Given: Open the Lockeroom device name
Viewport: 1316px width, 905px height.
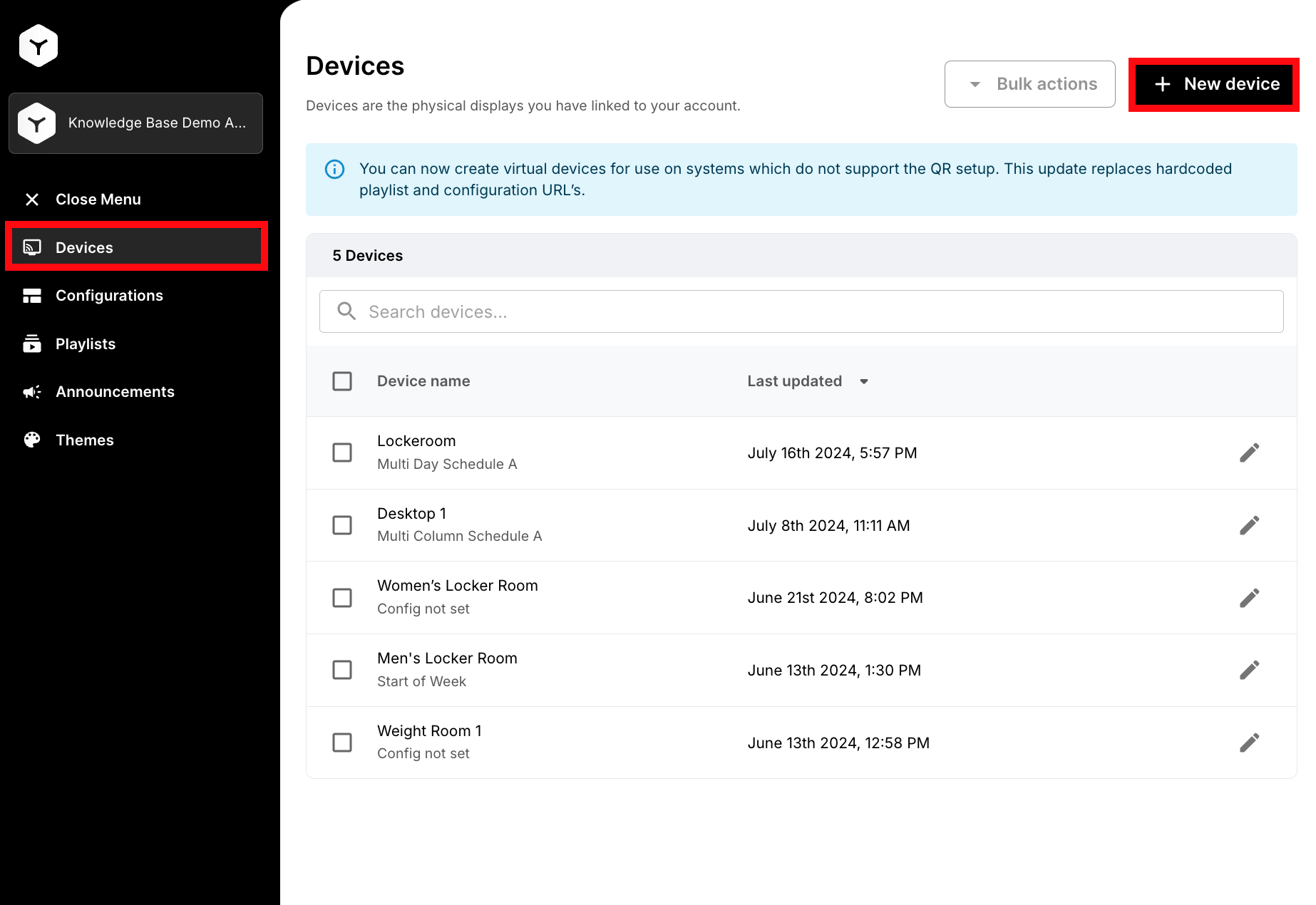Looking at the screenshot, I should [x=416, y=441].
